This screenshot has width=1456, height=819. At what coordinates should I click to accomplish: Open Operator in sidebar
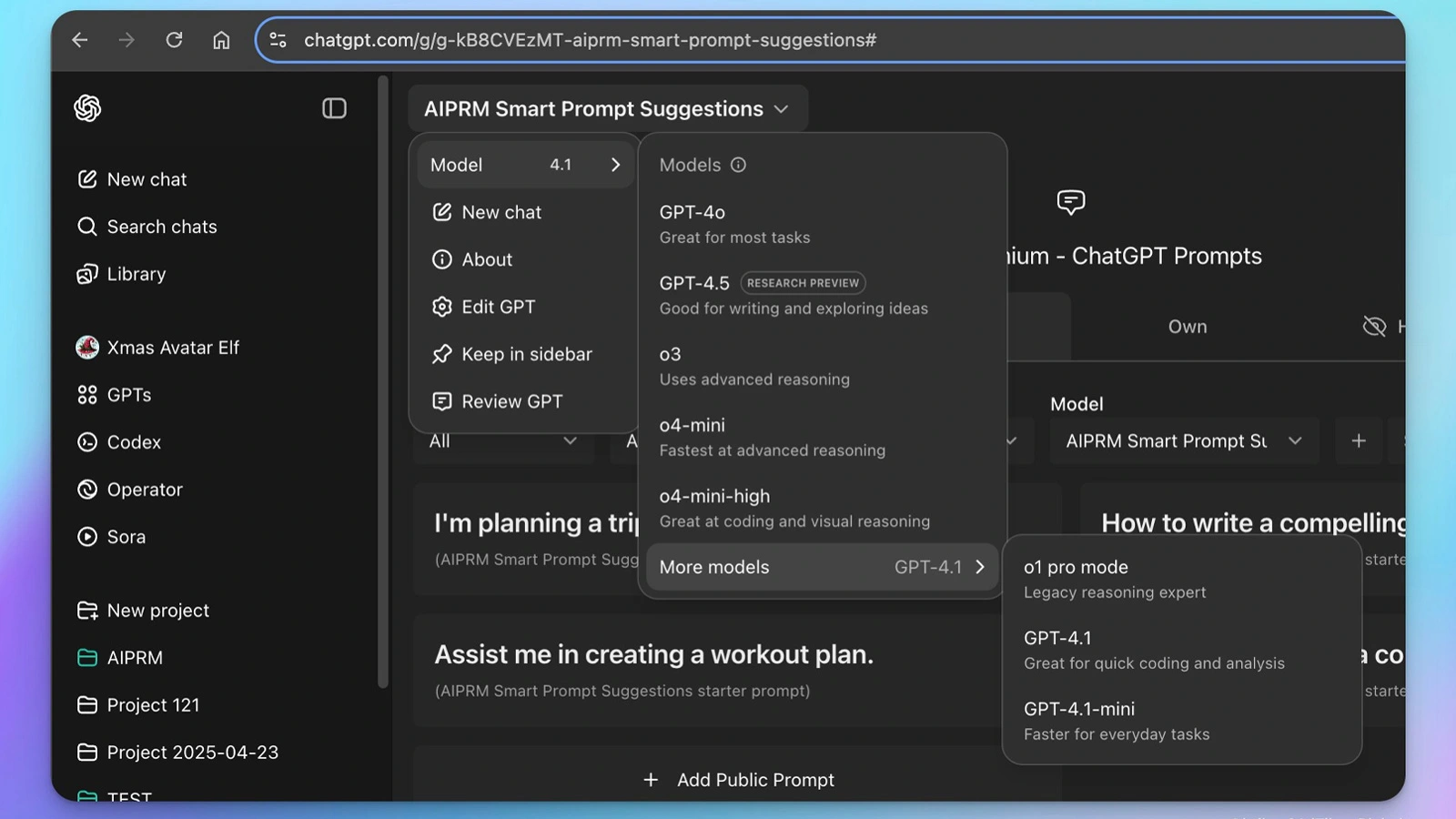pyautogui.click(x=130, y=490)
